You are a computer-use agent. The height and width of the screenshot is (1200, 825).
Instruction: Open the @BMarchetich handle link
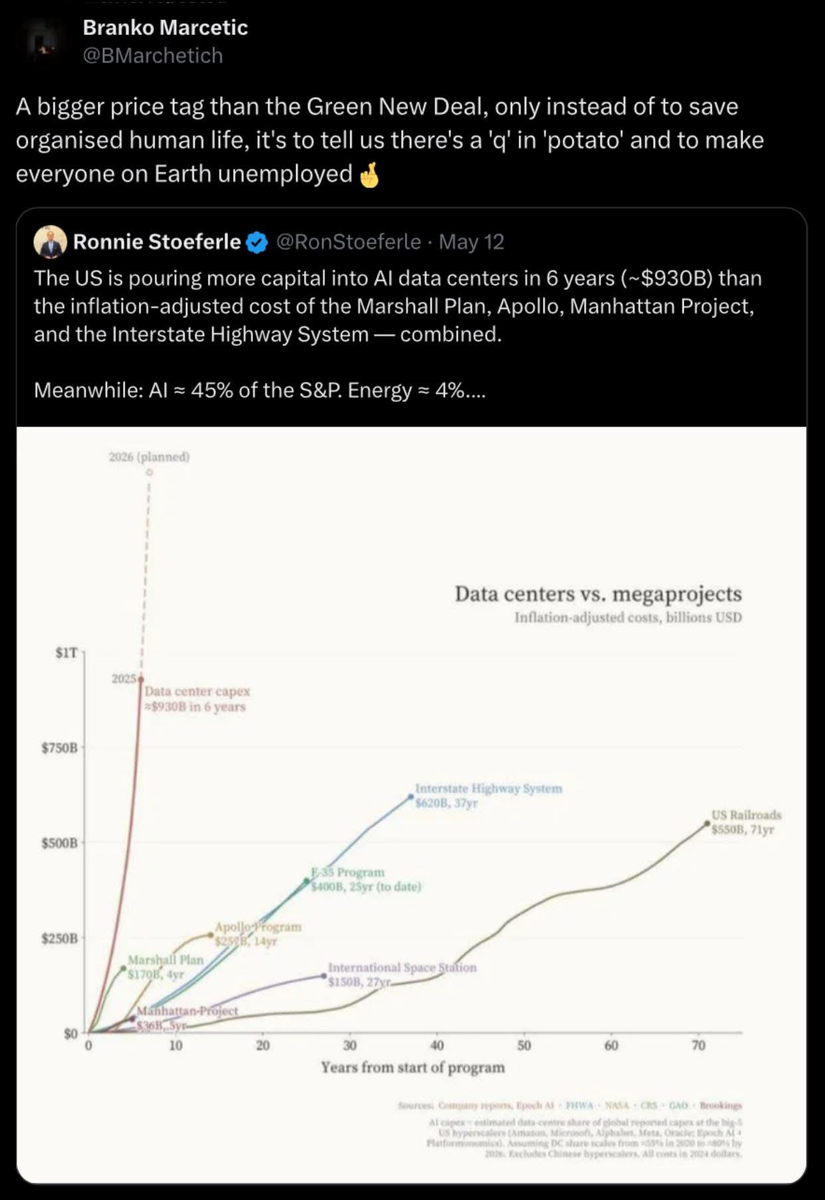pos(152,56)
